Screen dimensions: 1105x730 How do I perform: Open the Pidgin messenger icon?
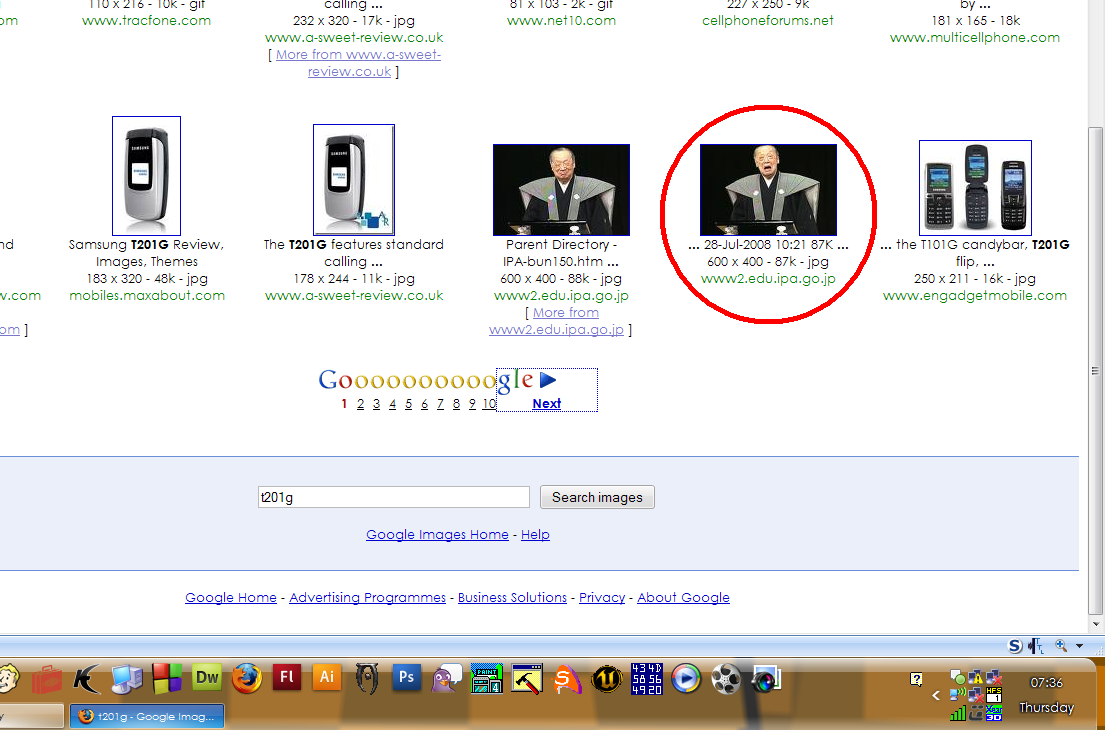click(447, 679)
